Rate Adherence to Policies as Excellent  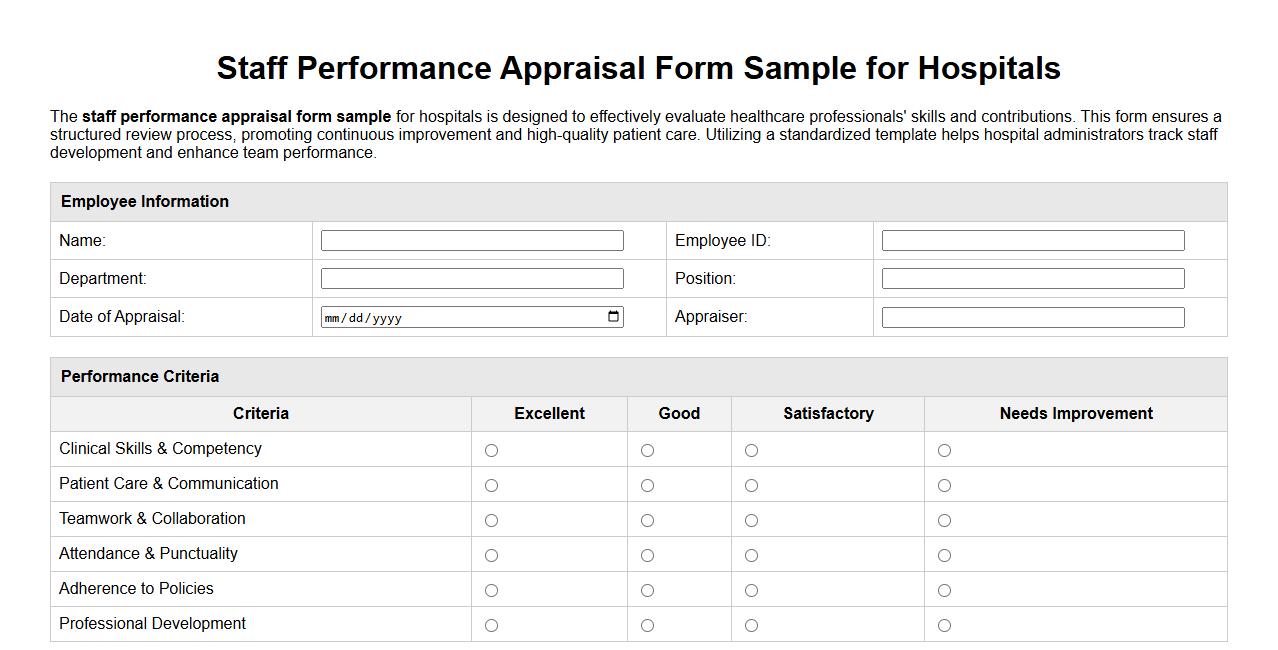click(491, 589)
